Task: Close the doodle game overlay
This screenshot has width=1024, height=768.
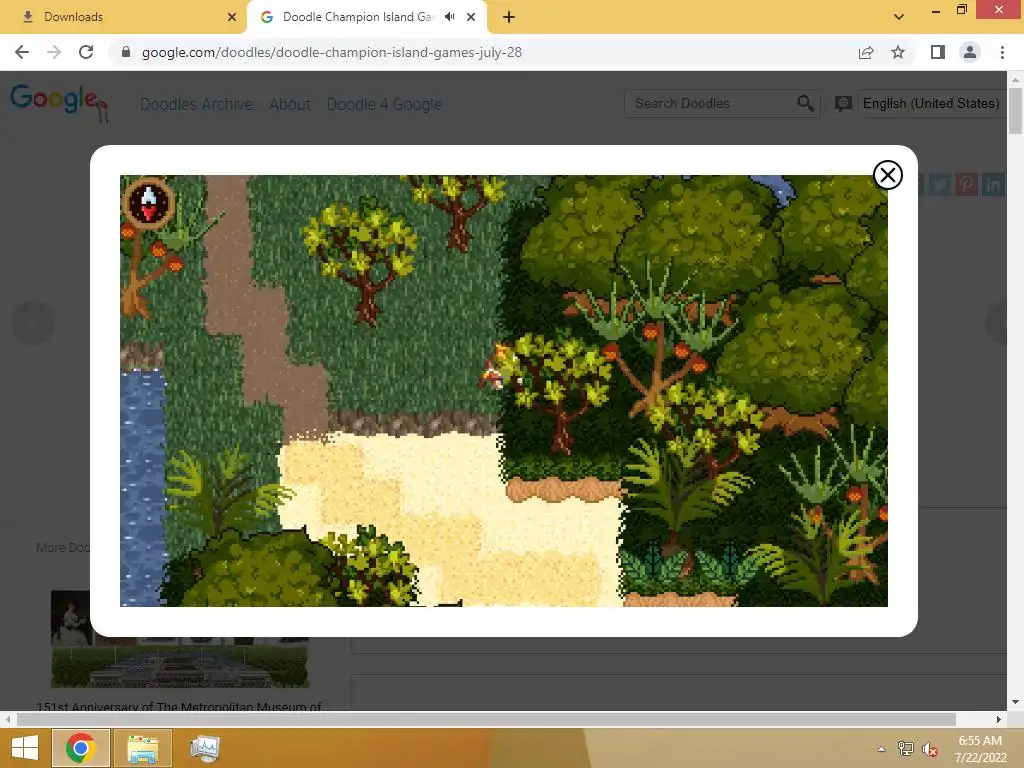Action: tap(888, 175)
